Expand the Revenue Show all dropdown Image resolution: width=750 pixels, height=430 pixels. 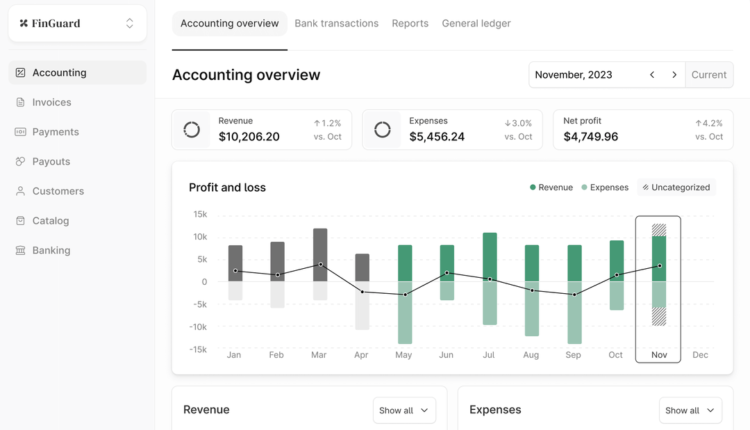click(x=404, y=410)
